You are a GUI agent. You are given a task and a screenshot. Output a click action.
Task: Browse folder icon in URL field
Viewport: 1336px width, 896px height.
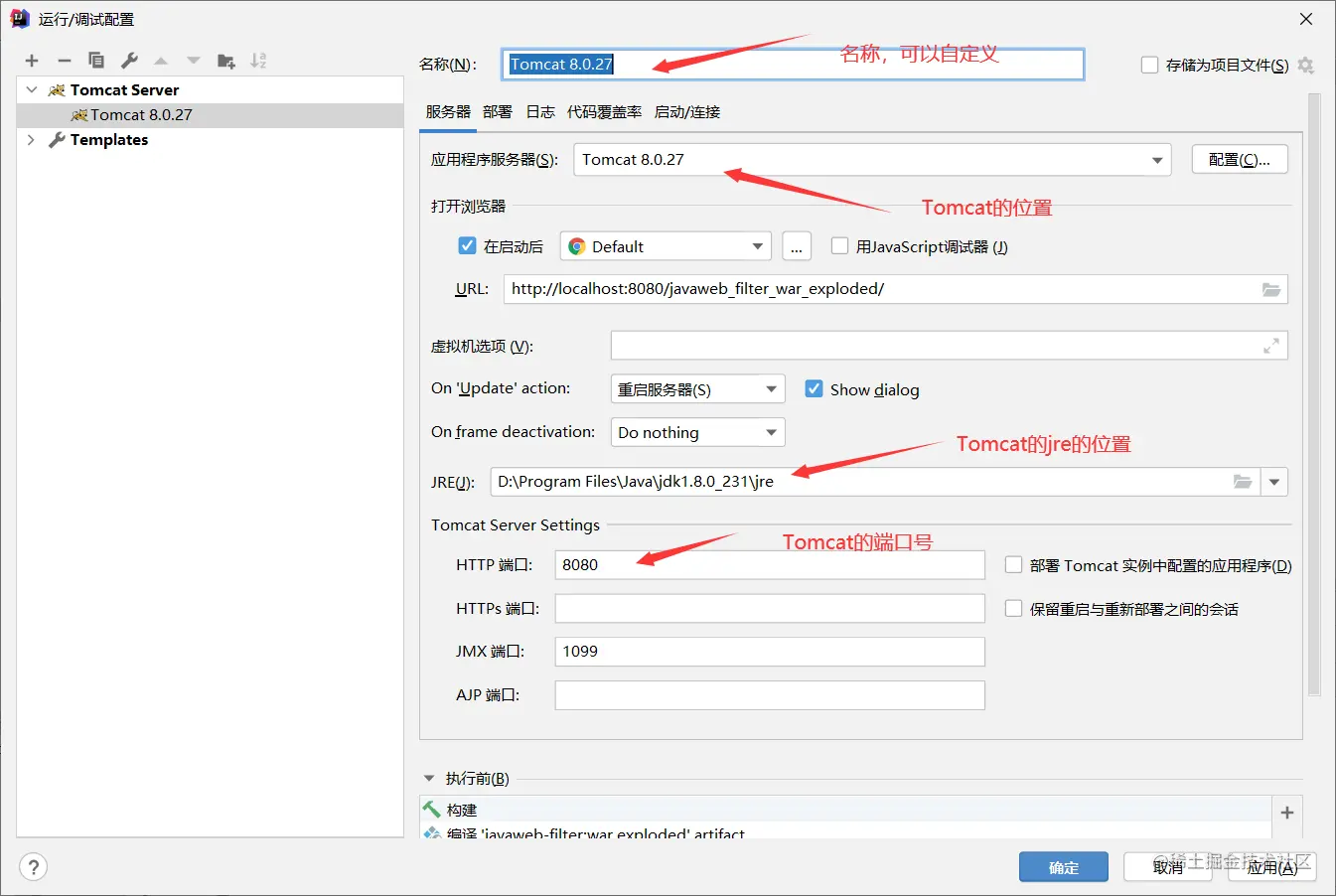1271,289
